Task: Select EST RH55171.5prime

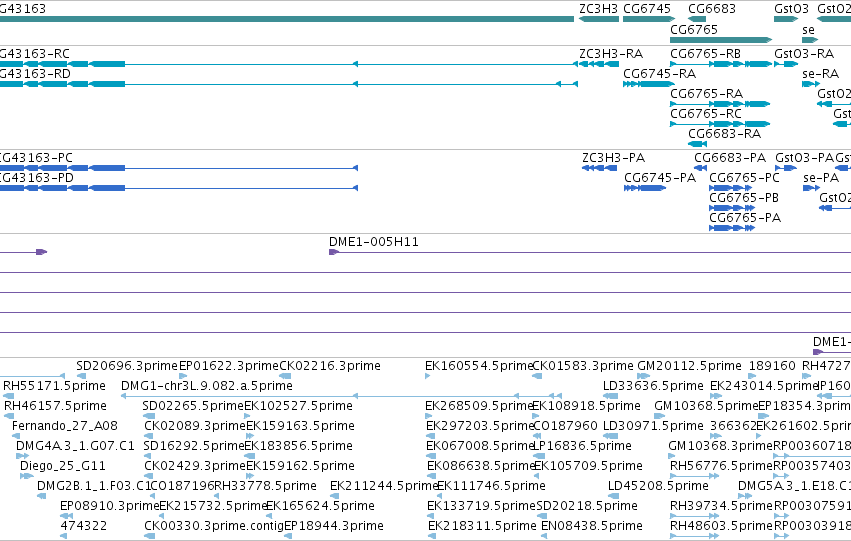Action: [x=9, y=396]
